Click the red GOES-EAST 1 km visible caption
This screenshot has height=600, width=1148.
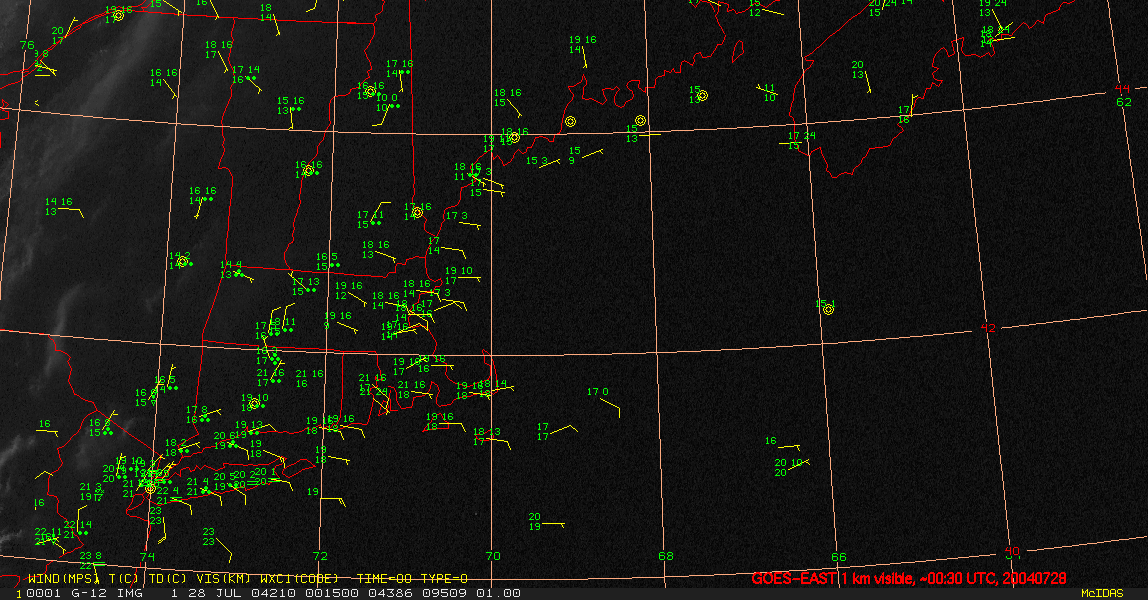[909, 579]
